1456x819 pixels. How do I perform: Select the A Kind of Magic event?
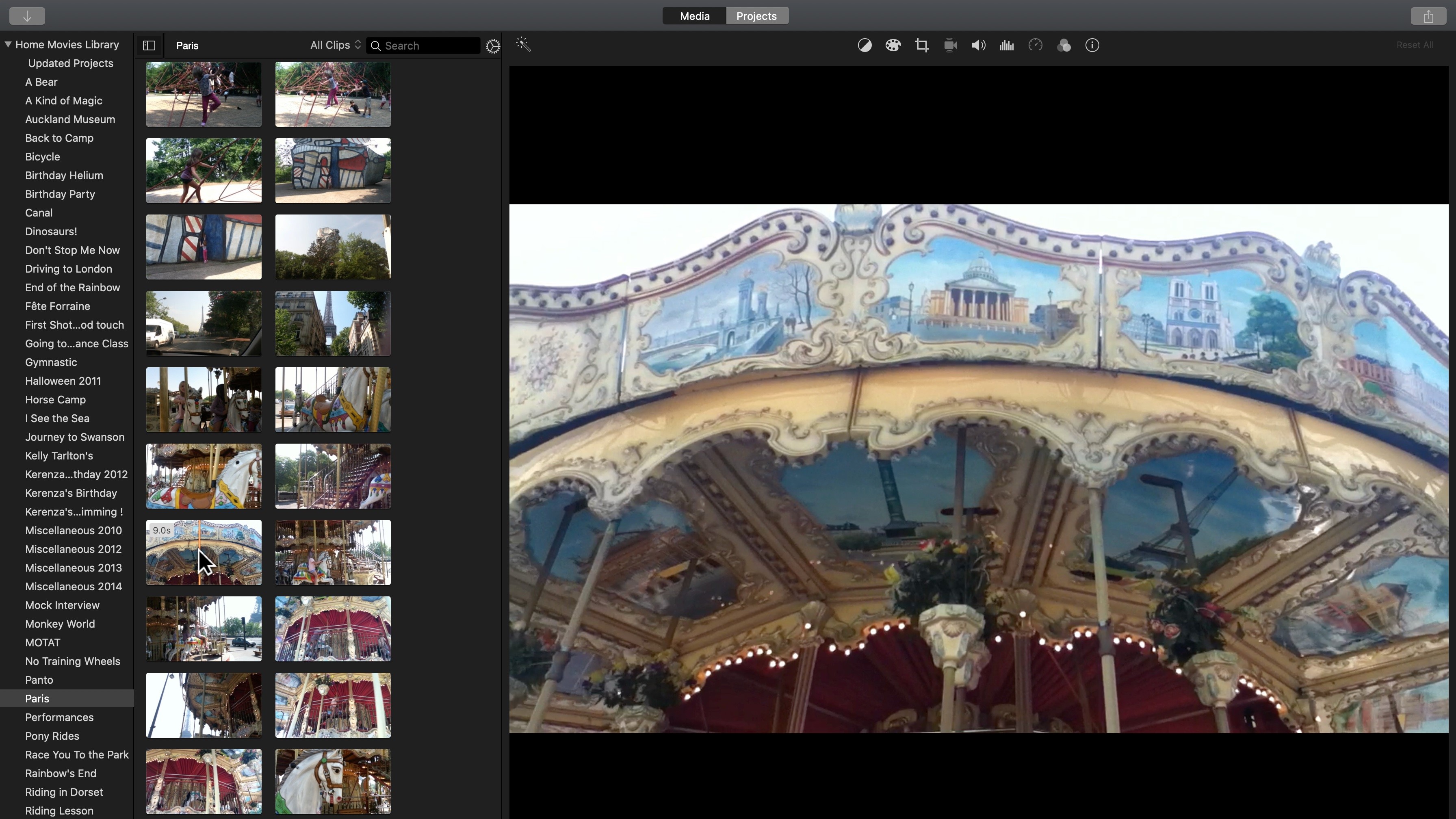click(64, 101)
